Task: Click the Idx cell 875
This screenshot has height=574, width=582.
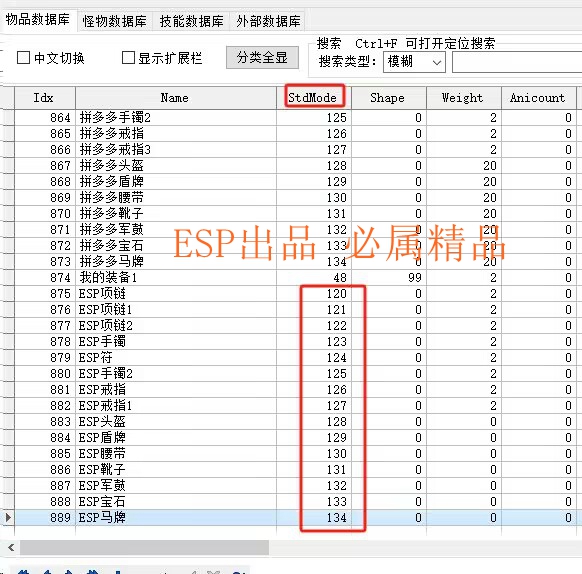Action: click(45, 294)
